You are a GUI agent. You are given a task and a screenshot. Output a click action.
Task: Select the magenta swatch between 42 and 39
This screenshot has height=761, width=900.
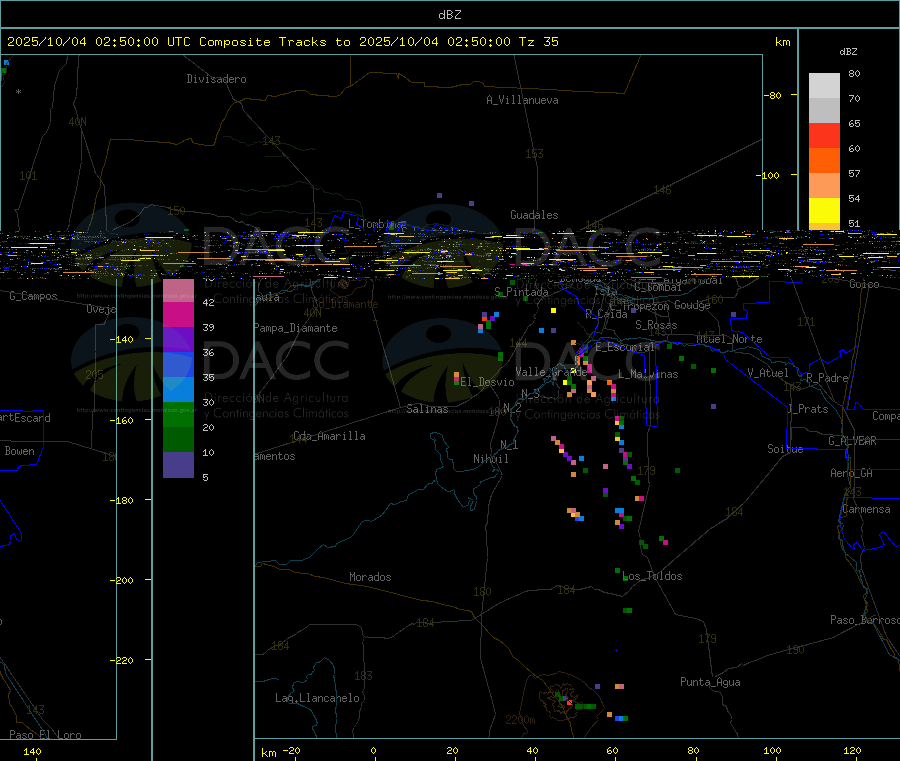pyautogui.click(x=179, y=315)
